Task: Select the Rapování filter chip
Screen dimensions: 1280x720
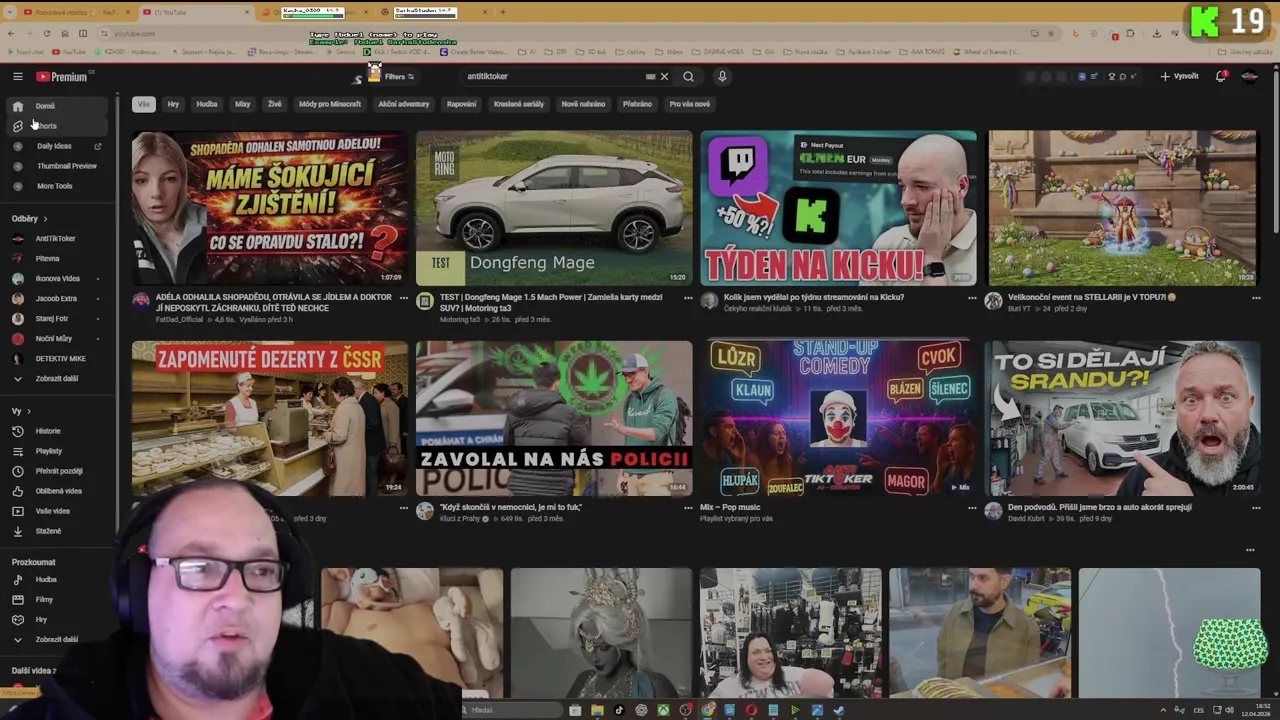Action: 461,104
